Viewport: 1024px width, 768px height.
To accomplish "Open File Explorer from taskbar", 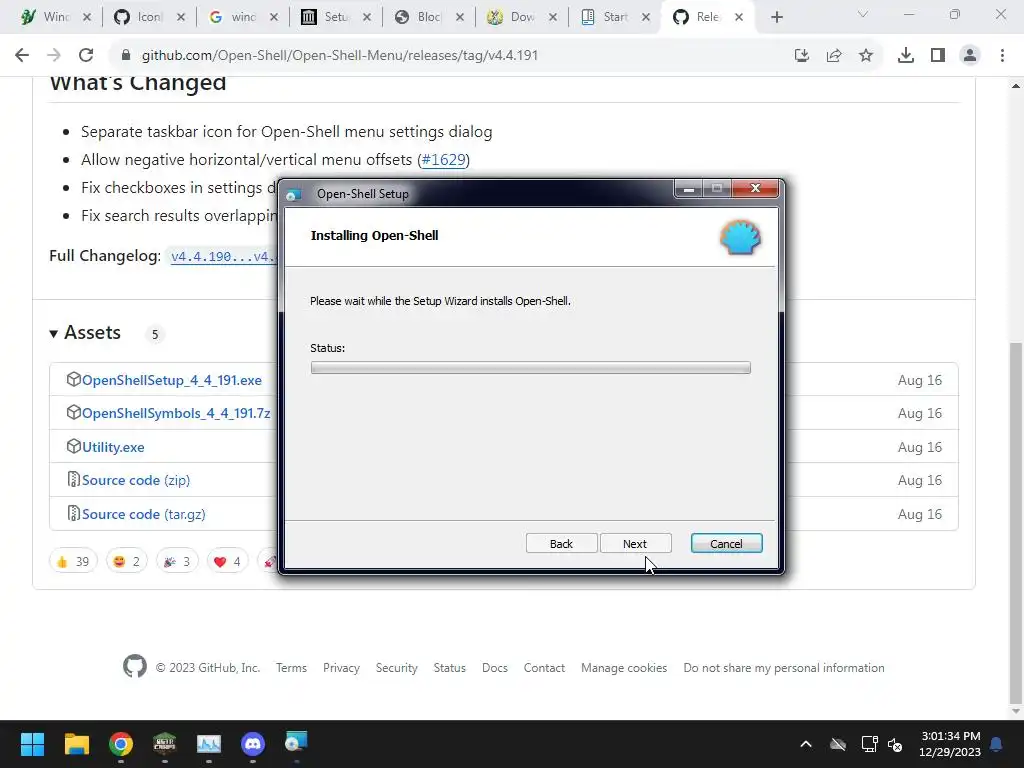I will pyautogui.click(x=76, y=744).
